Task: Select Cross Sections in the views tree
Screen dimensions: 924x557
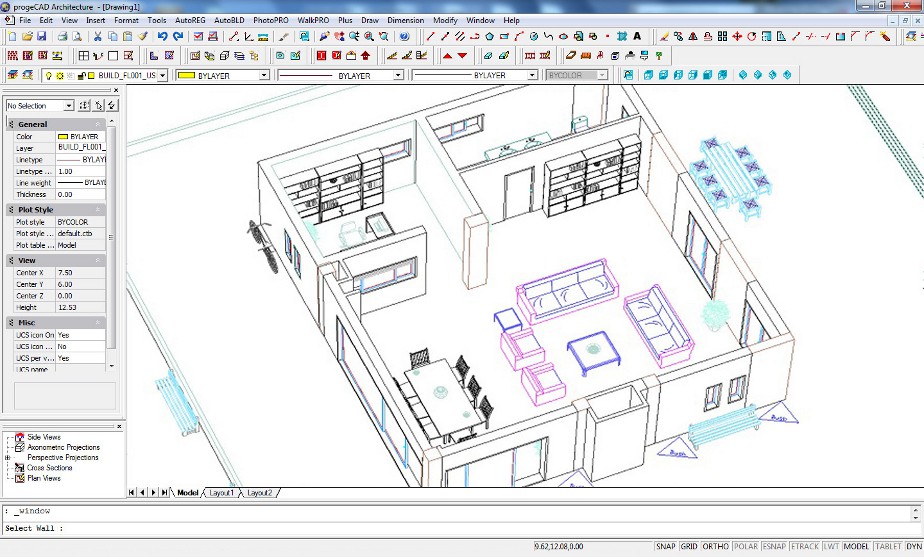Action: (49, 468)
